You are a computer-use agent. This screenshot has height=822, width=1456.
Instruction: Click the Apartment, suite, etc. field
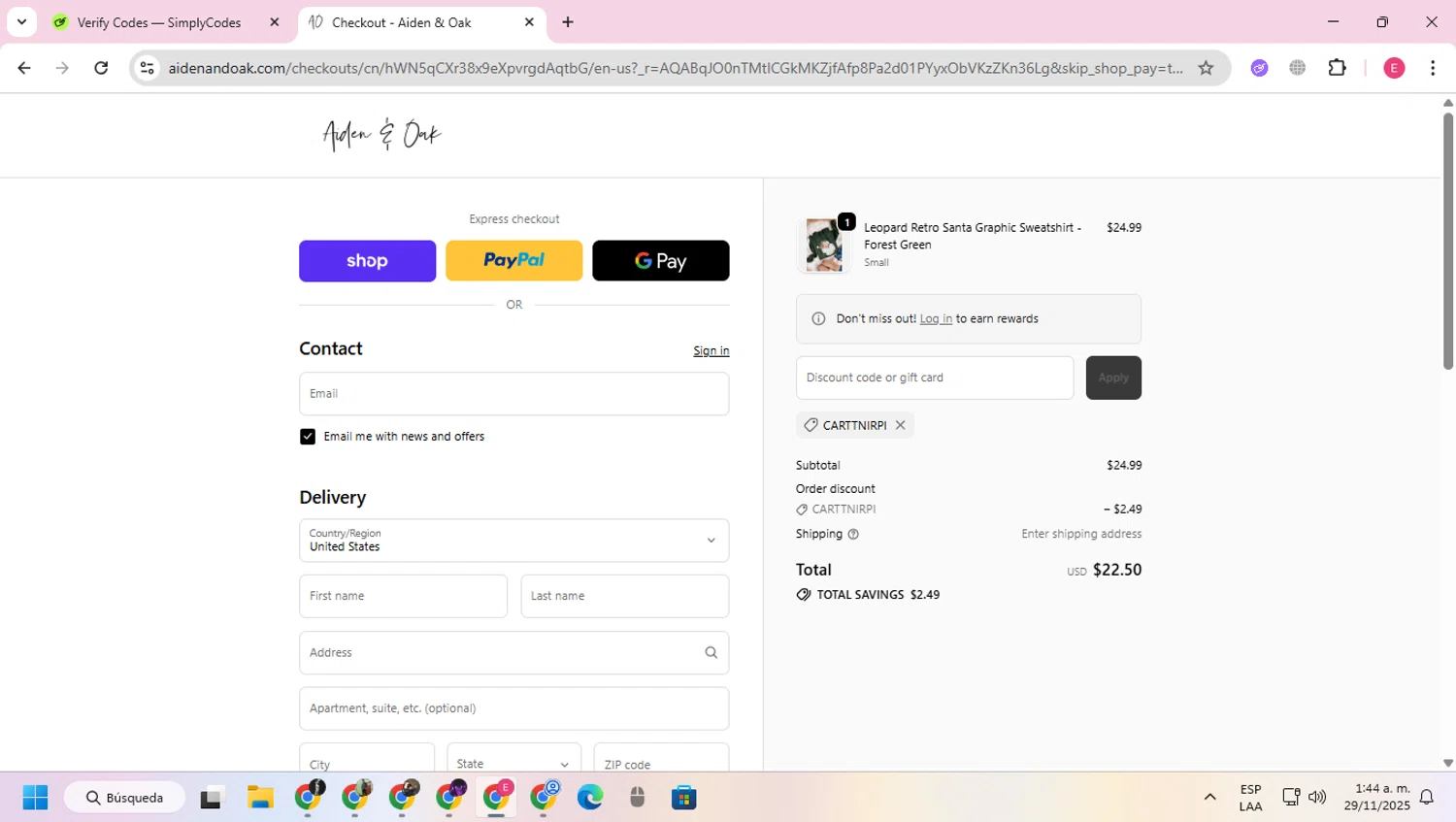(x=513, y=708)
